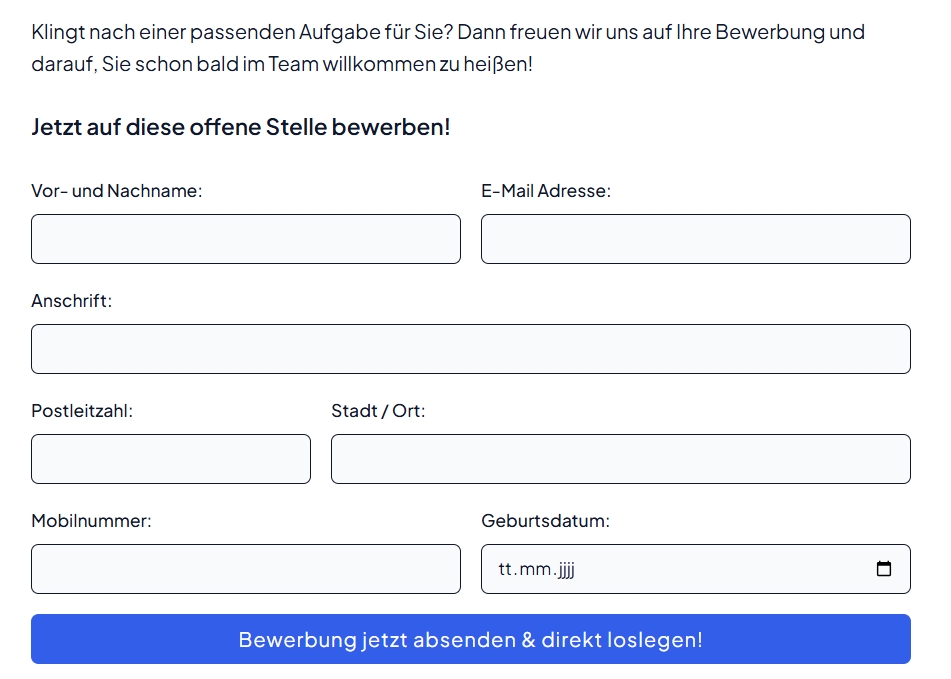Select the mm month segment of Geburtsdatum
Screen dimensions: 951x679
coord(536,569)
